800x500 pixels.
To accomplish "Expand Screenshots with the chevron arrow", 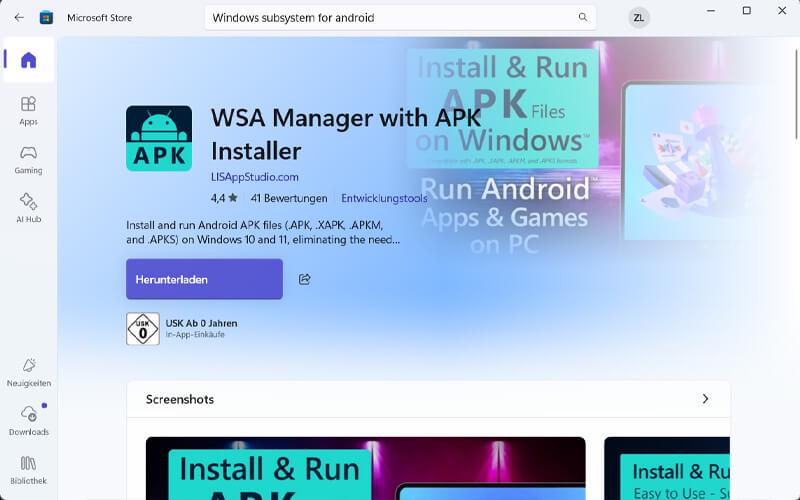I will point(705,399).
